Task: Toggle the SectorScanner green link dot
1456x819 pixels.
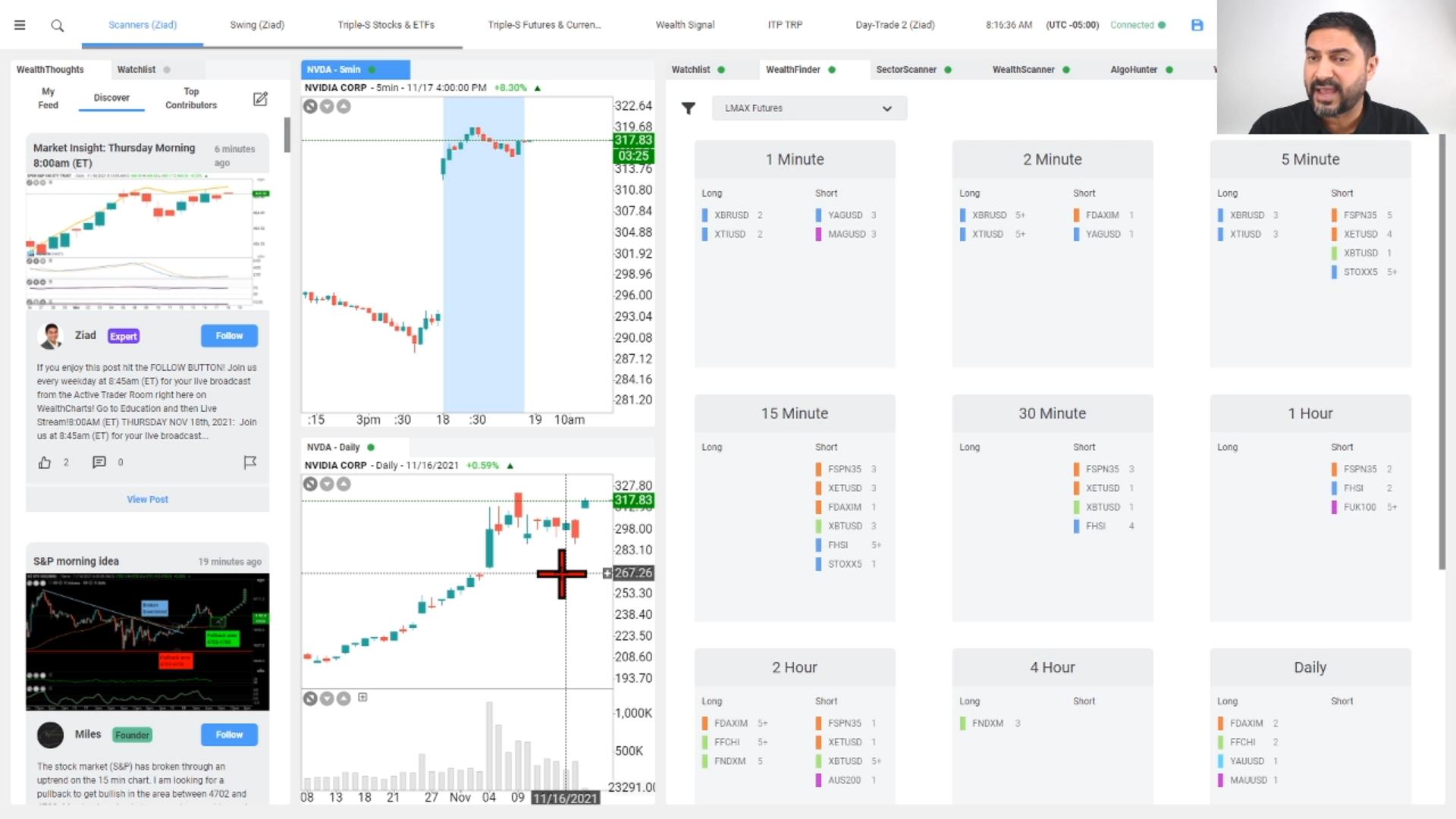Action: tap(948, 70)
